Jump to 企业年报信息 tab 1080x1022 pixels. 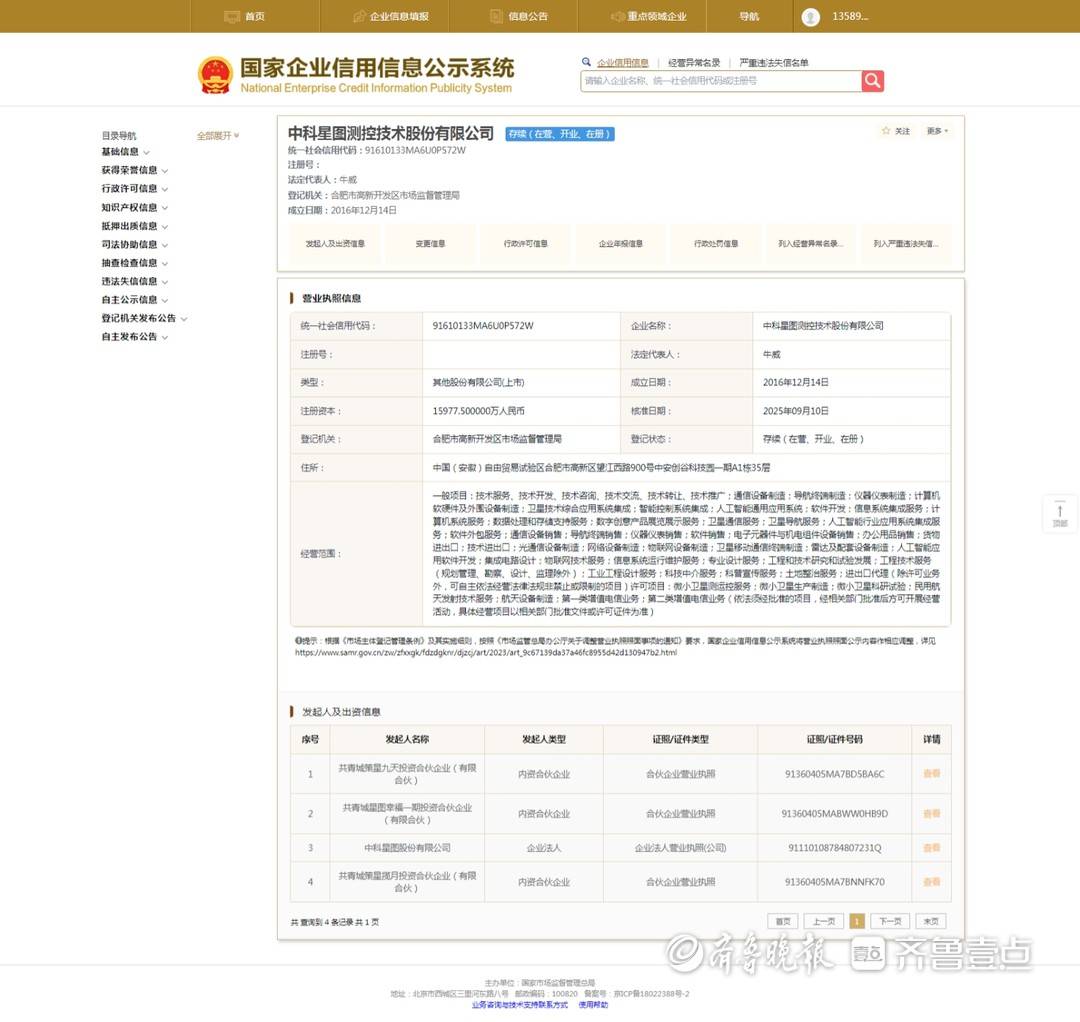point(621,244)
